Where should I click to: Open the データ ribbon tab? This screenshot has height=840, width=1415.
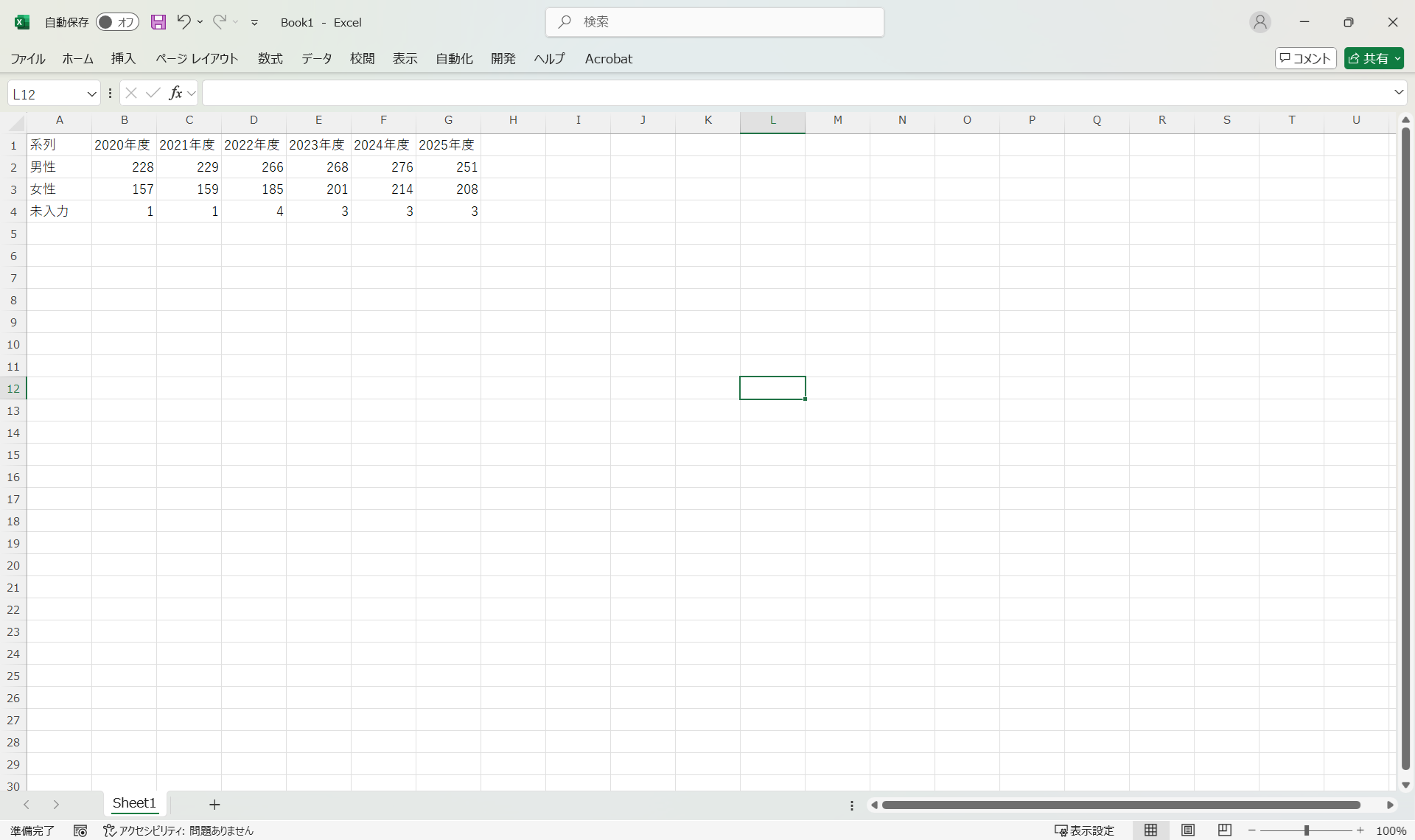coord(316,58)
